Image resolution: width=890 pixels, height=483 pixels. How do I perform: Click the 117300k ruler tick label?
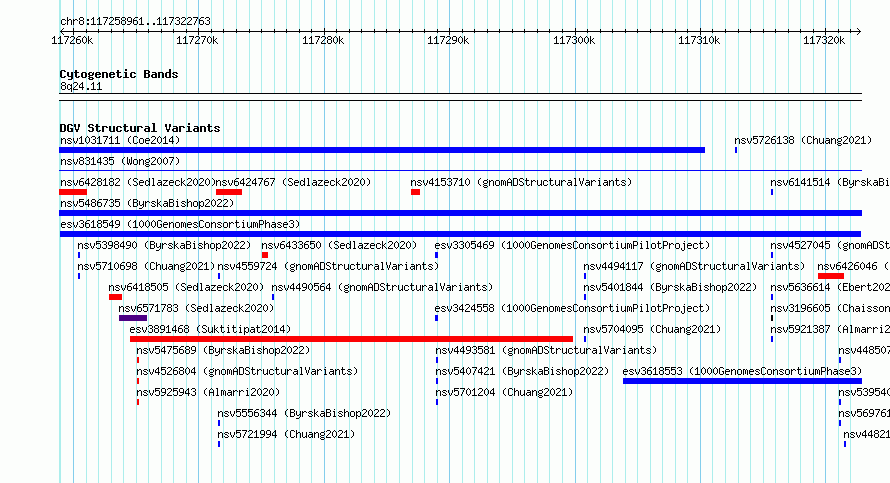(x=574, y=40)
